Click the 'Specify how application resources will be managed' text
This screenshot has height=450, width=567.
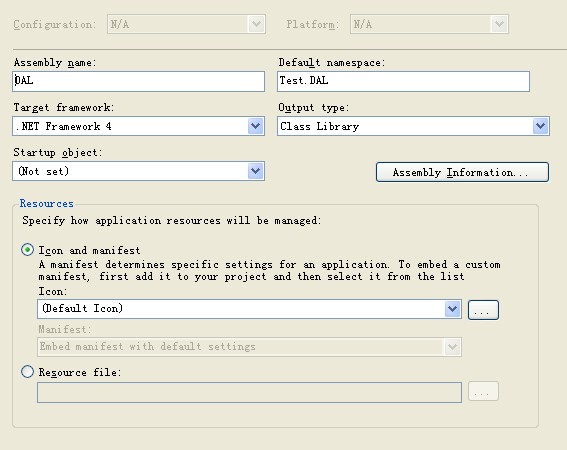(172, 220)
